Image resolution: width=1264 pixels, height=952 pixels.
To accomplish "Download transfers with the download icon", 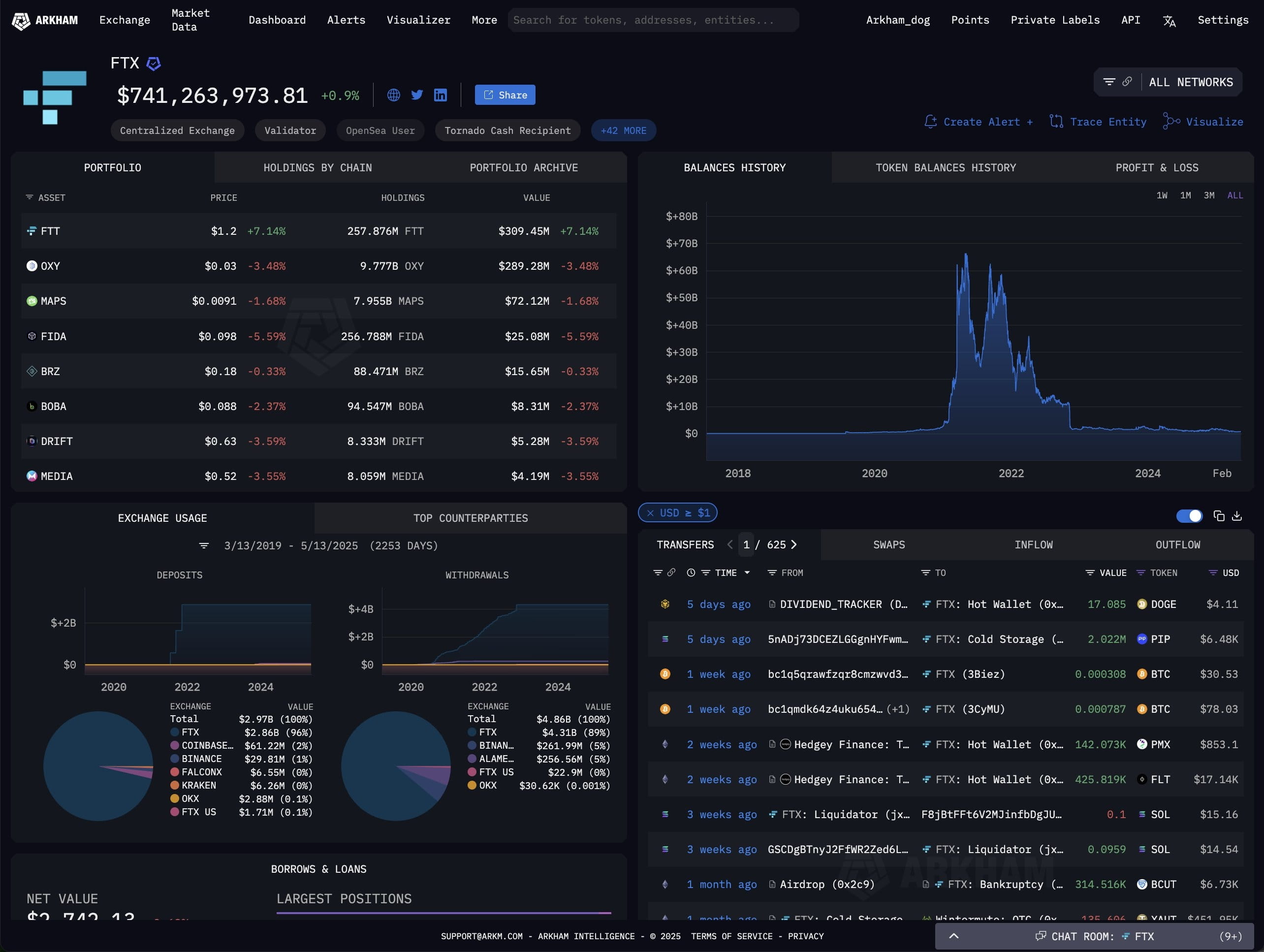I will [1237, 516].
